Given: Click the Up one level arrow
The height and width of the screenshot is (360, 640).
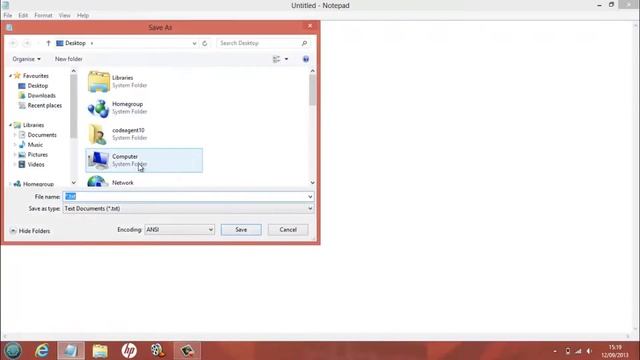Looking at the screenshot, I should [48, 43].
